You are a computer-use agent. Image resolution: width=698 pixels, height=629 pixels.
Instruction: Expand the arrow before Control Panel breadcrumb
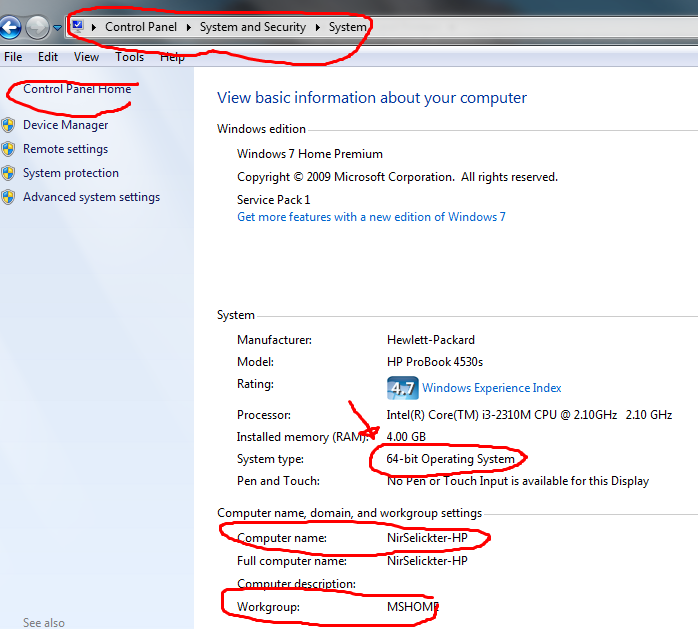coord(94,28)
